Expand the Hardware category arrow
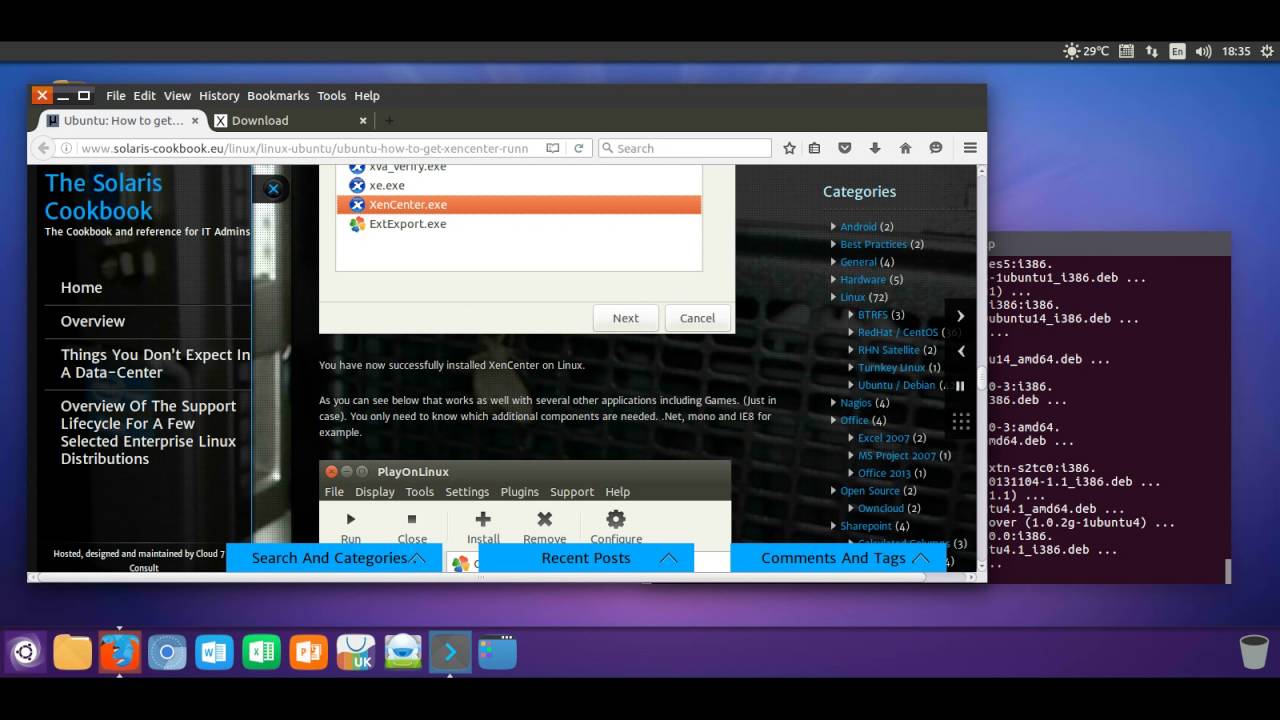This screenshot has width=1280, height=720. (833, 280)
